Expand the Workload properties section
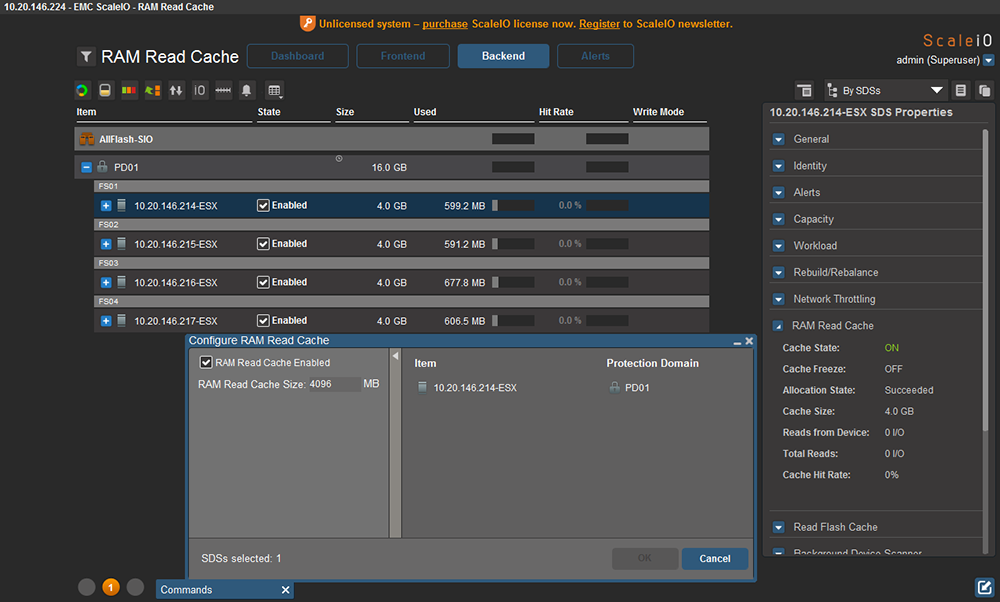The image size is (1000, 602). point(779,246)
